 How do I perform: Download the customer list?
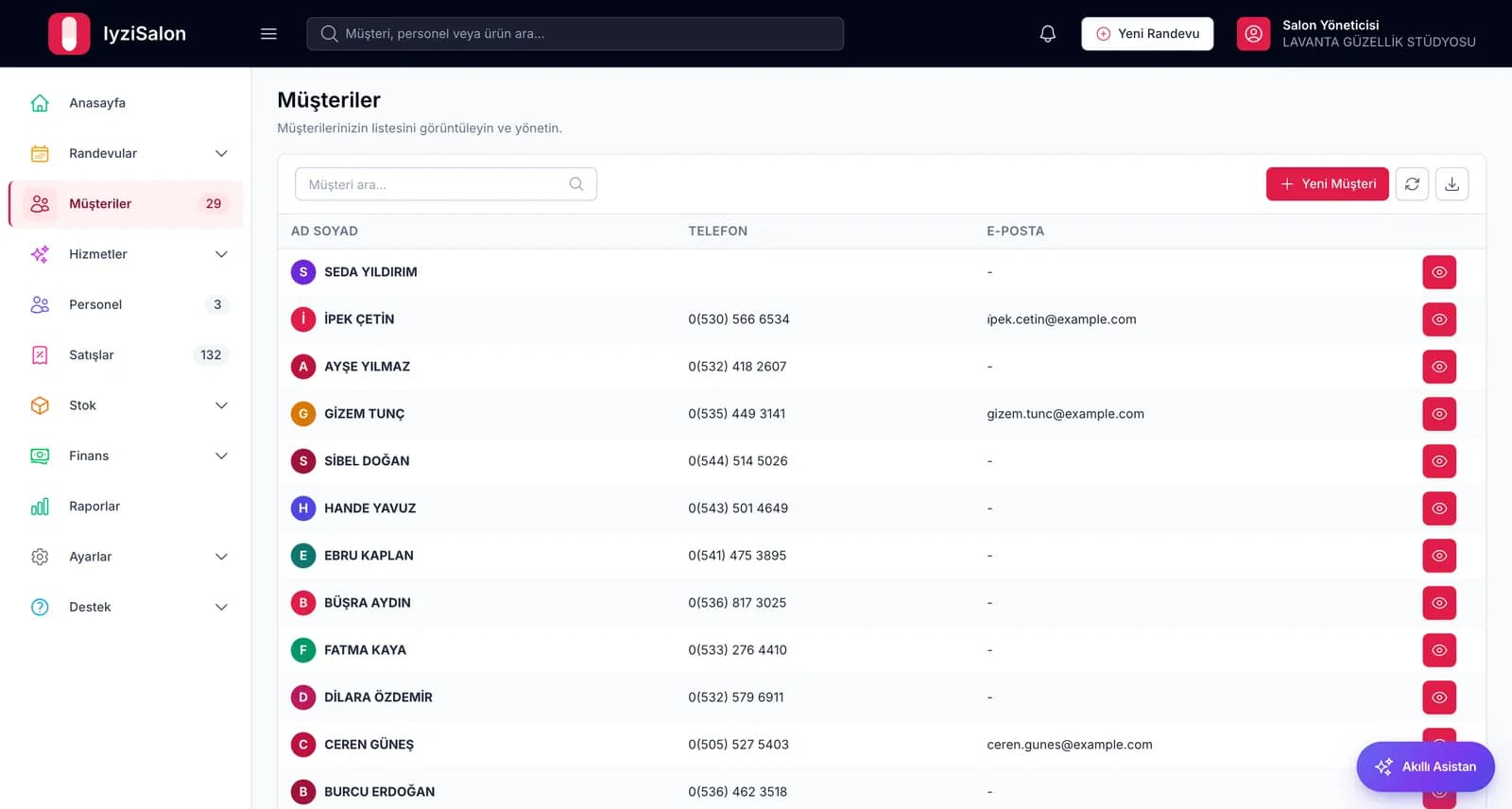pyautogui.click(x=1452, y=184)
